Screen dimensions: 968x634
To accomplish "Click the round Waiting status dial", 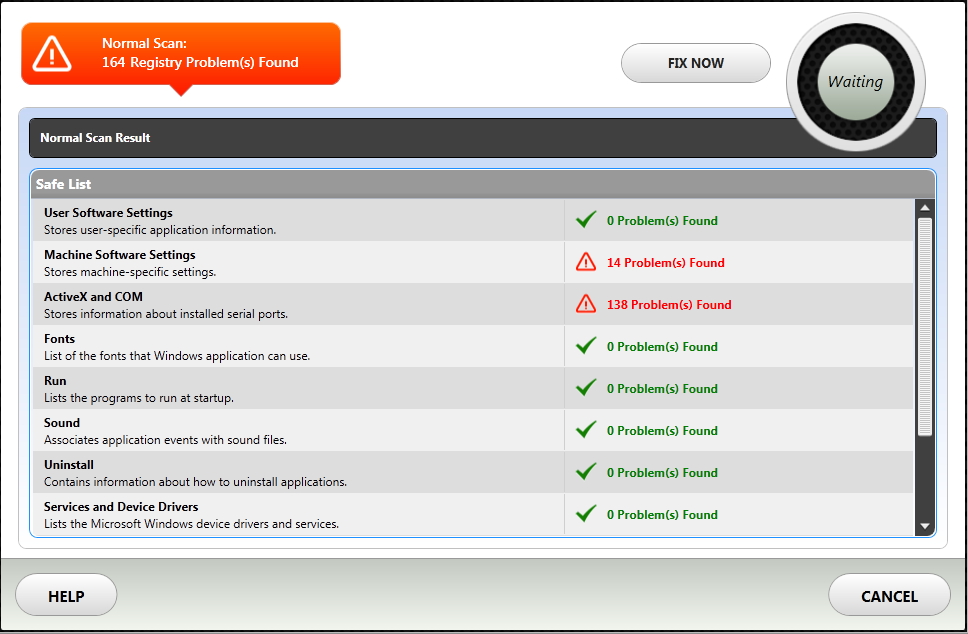I will (855, 82).
